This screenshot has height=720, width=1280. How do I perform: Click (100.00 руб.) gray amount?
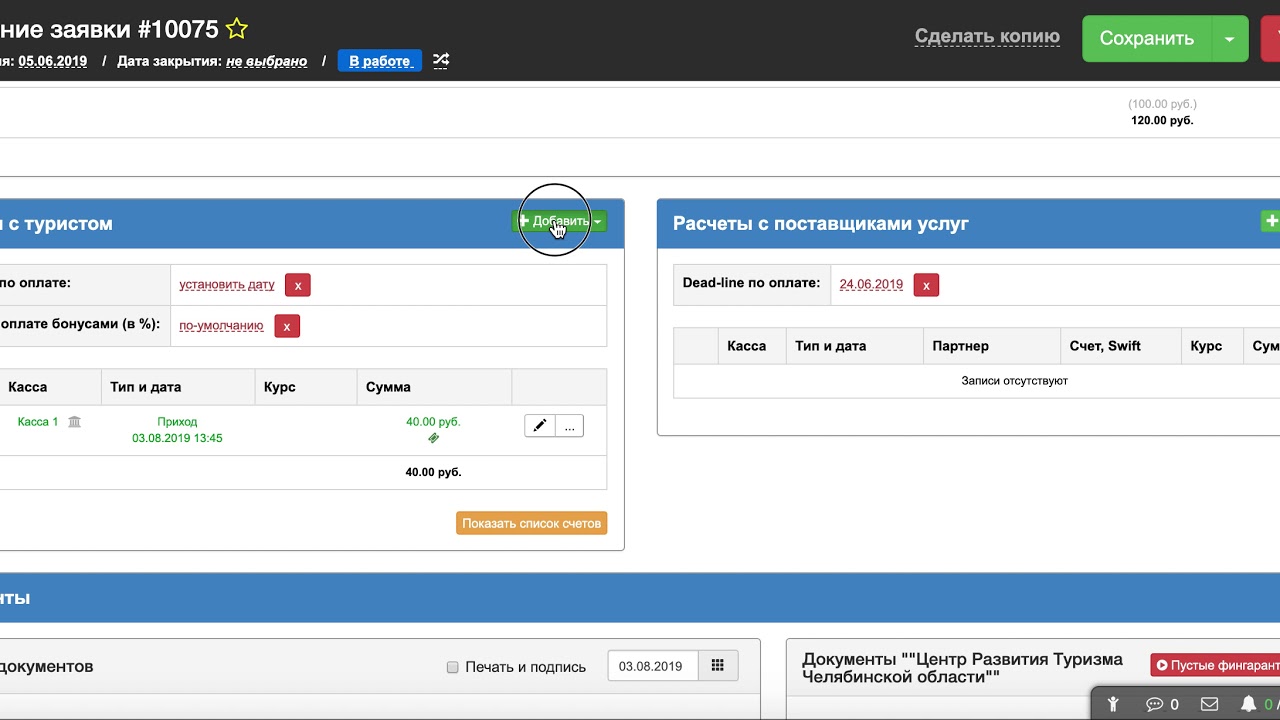[x=1162, y=104]
